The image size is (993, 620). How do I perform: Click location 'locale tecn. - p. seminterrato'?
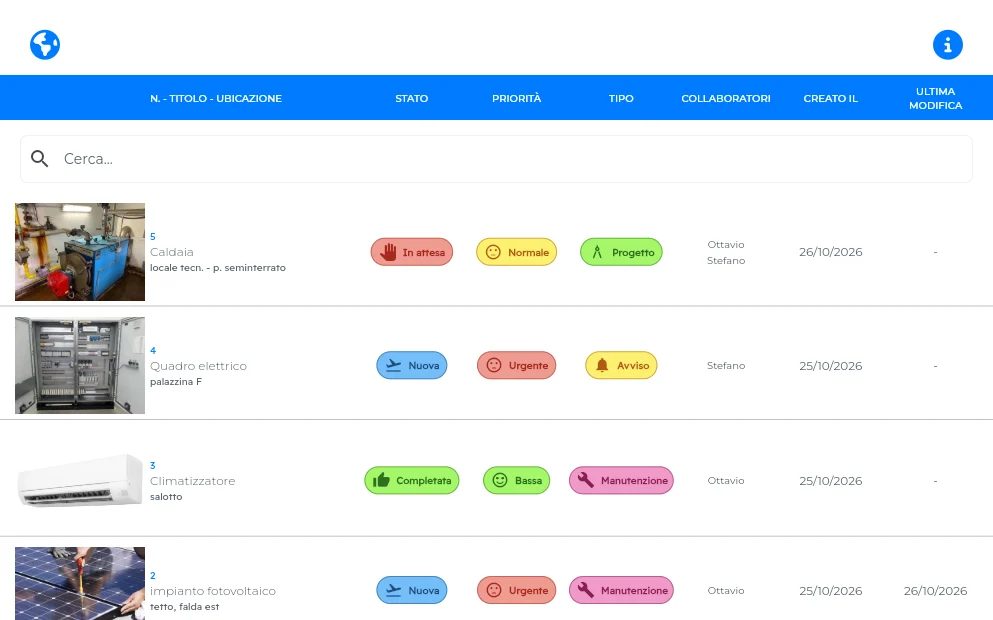218,268
